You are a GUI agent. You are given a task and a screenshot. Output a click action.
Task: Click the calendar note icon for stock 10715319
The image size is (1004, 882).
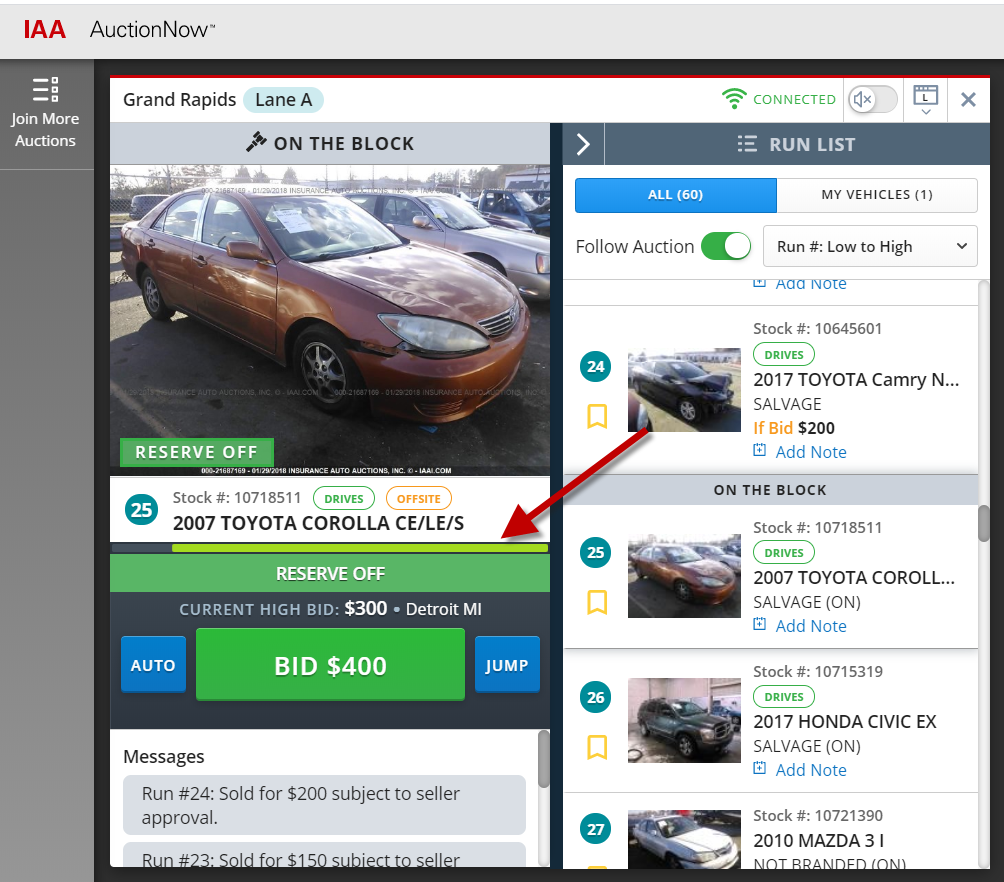(x=759, y=768)
